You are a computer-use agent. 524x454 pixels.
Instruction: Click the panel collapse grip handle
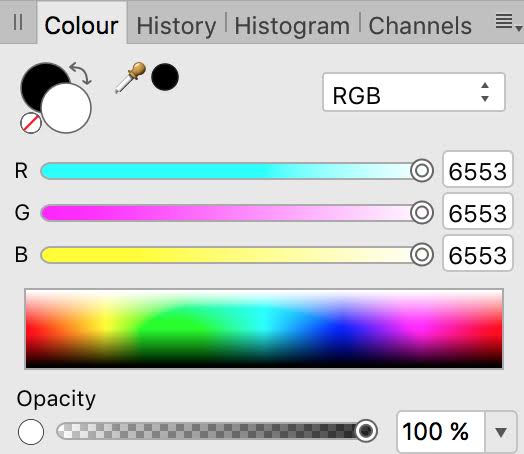(x=18, y=22)
